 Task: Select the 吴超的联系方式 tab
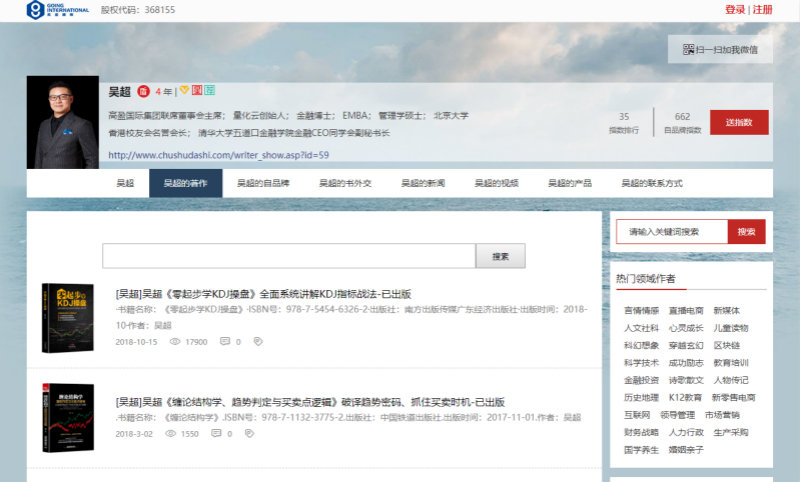pyautogui.click(x=652, y=183)
